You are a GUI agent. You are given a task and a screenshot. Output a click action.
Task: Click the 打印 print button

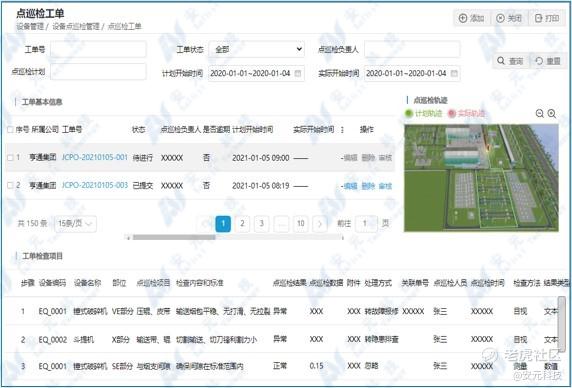(x=547, y=18)
